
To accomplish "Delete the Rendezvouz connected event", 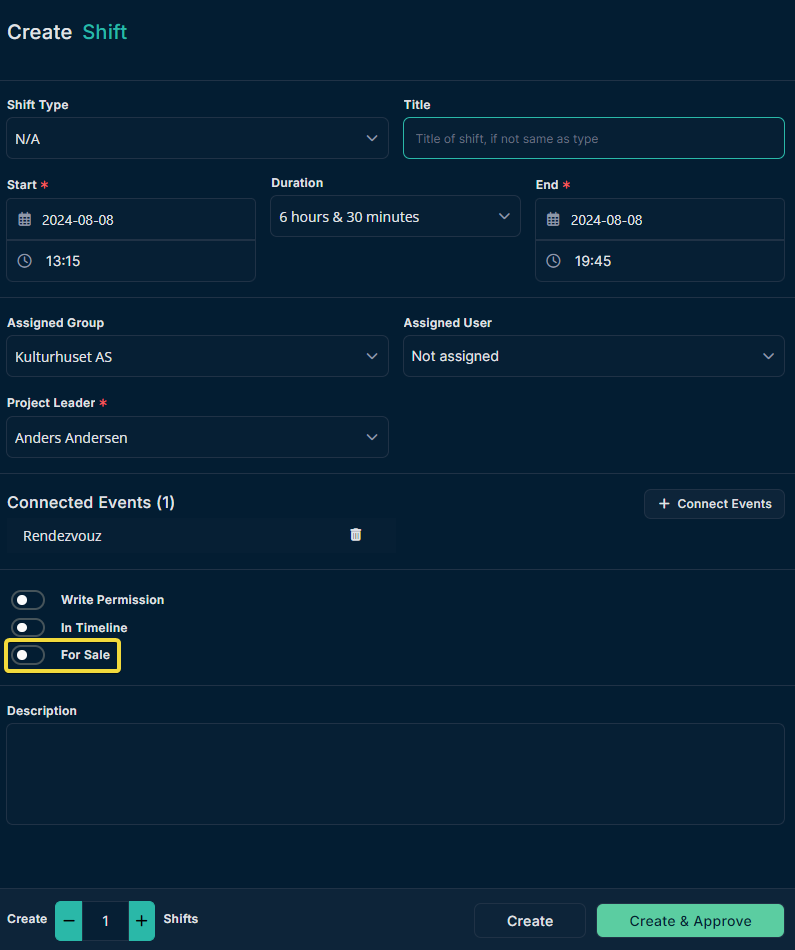I will (356, 534).
